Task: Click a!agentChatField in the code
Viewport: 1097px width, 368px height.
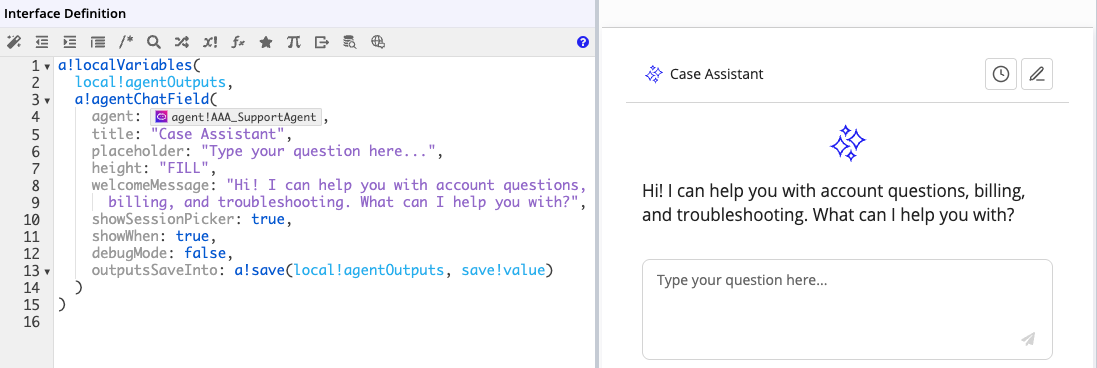Action: pos(142,100)
